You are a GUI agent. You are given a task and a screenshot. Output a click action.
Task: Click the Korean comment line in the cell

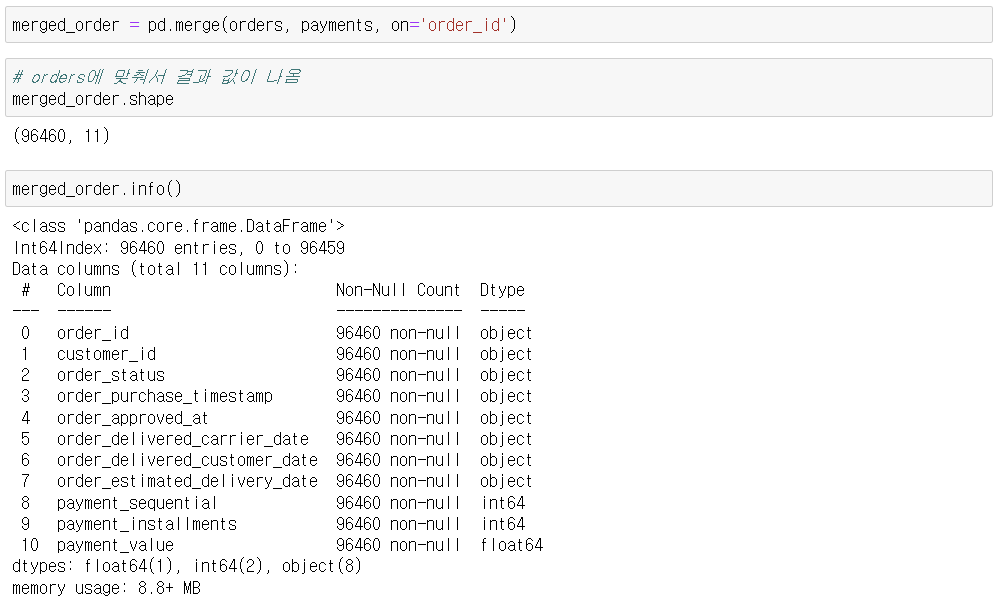[156, 77]
